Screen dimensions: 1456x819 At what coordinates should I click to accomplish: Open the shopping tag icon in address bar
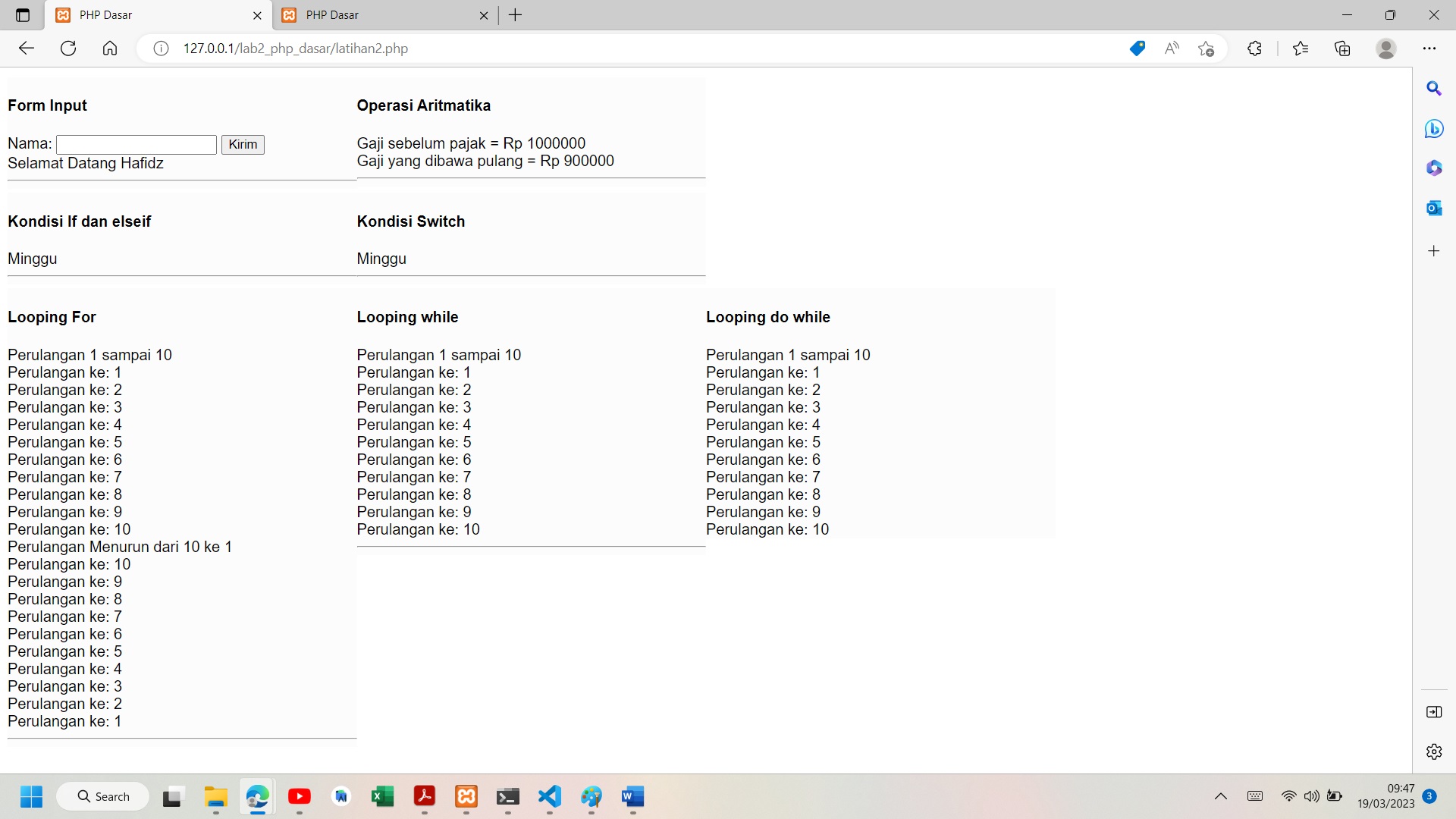[x=1137, y=49]
